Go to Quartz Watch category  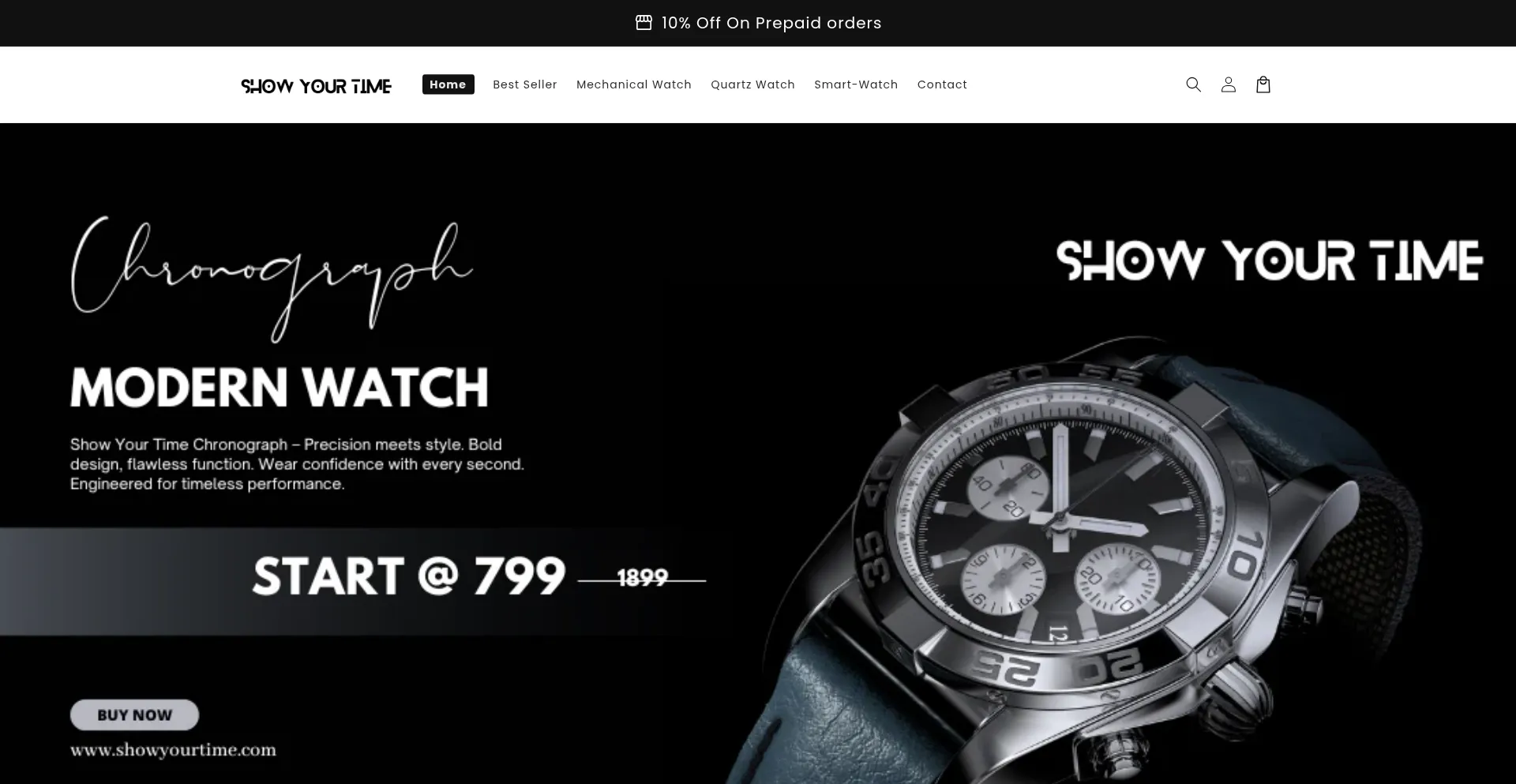pyautogui.click(x=752, y=84)
